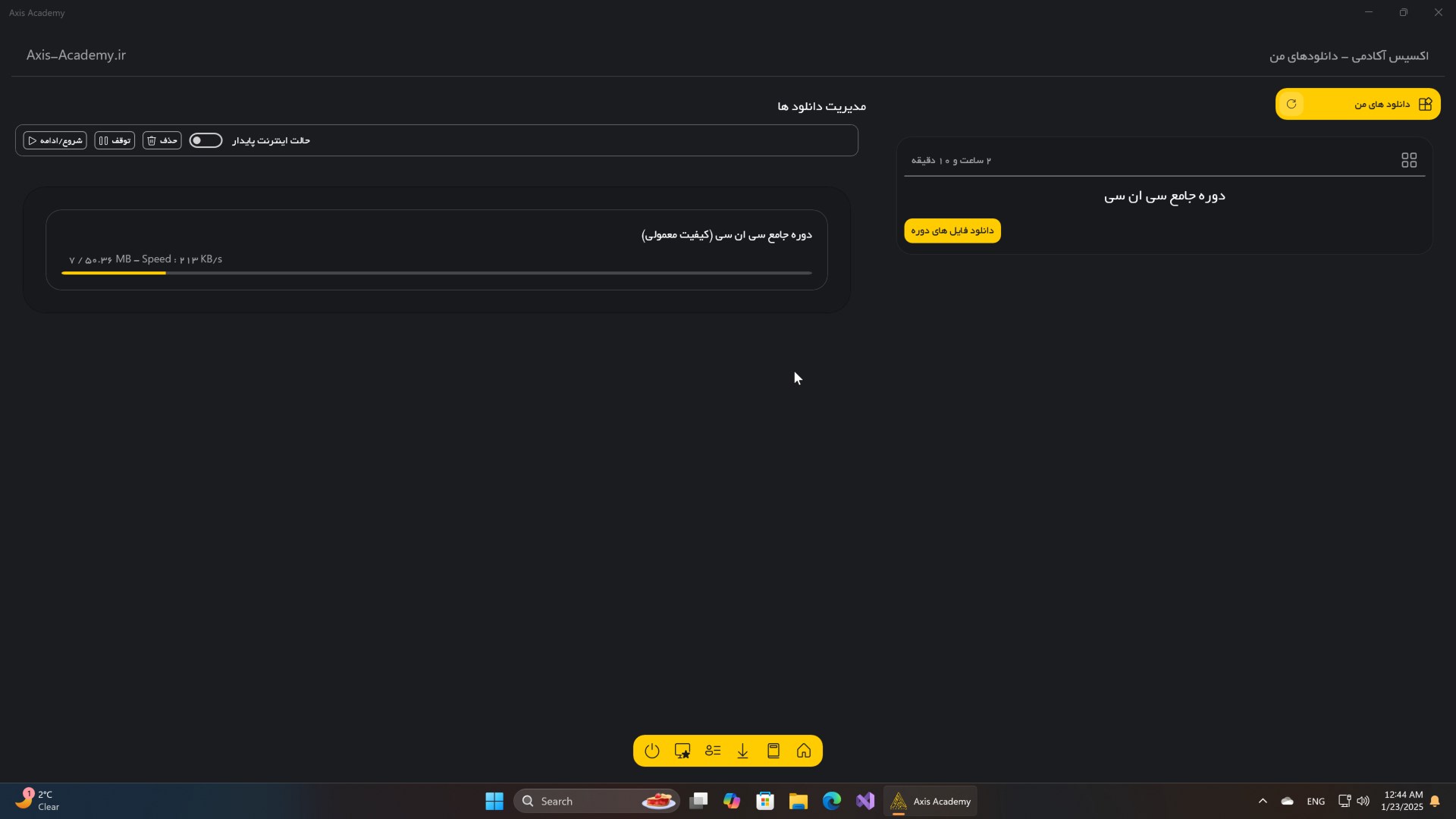The width and height of the screenshot is (1456, 819).
Task: Go to home via house icon
Action: pyautogui.click(x=804, y=751)
